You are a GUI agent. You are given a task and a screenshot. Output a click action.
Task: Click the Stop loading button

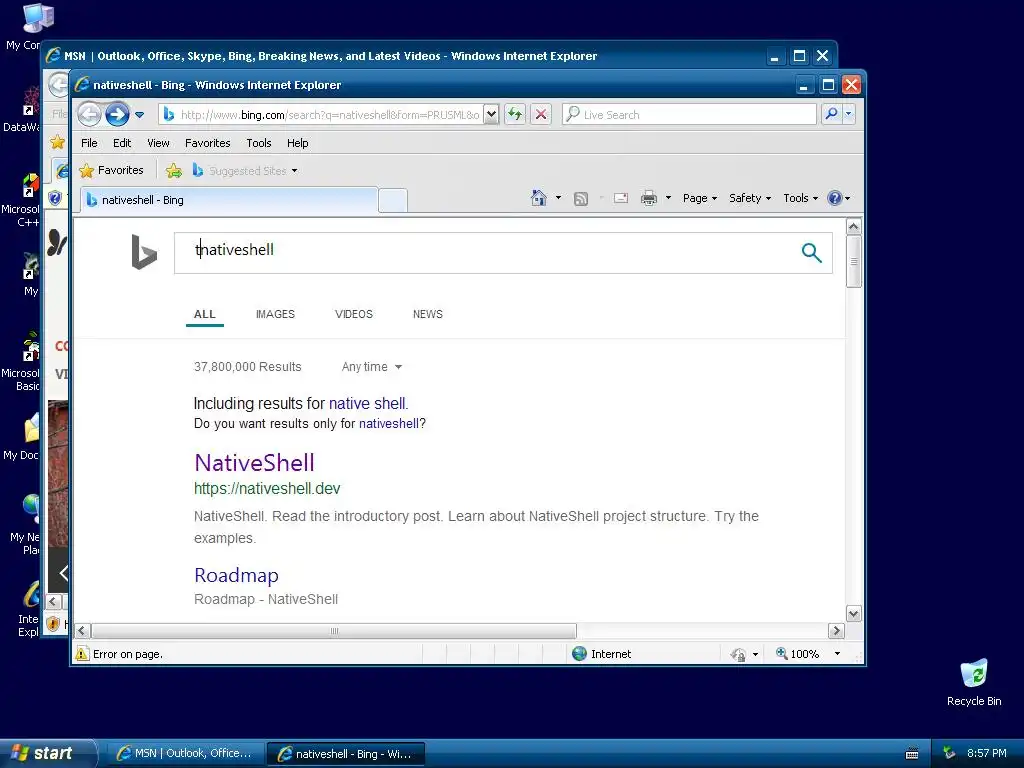point(541,114)
